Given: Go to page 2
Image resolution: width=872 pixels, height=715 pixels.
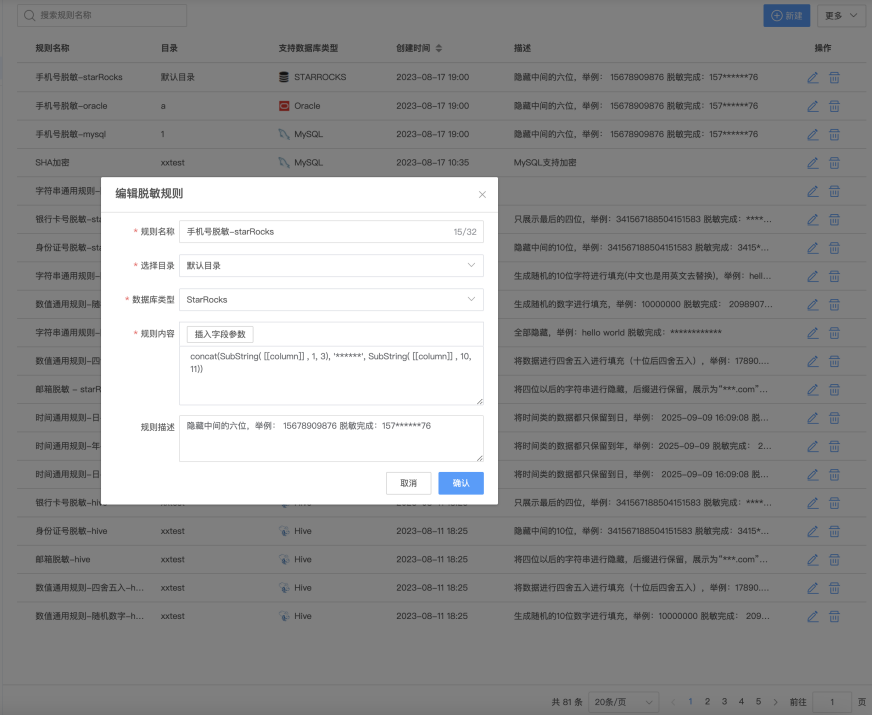Looking at the screenshot, I should pos(707,702).
